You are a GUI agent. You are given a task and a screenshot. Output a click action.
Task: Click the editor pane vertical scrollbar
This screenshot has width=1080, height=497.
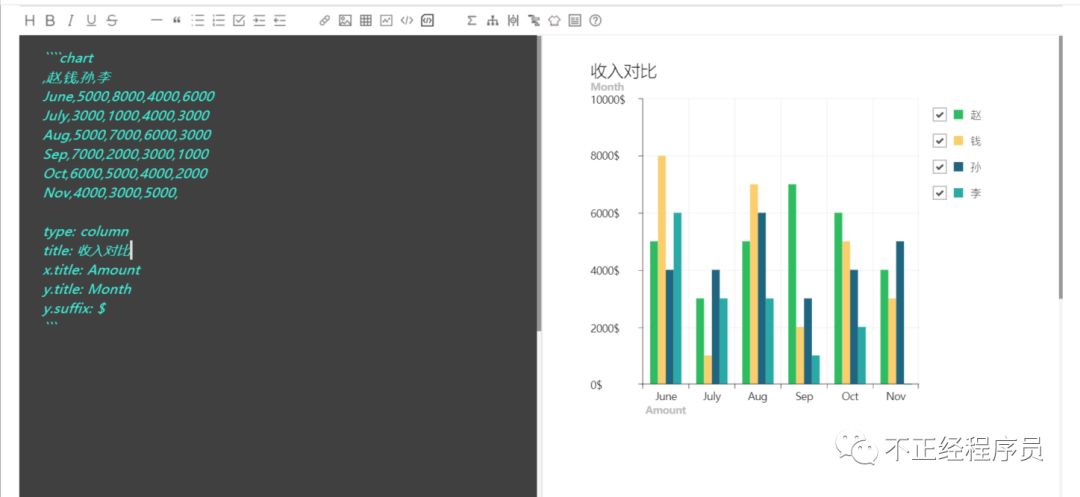539,182
